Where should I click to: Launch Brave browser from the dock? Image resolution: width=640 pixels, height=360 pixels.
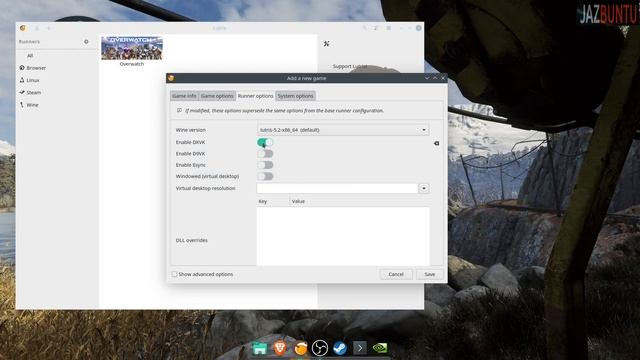[x=280, y=348]
